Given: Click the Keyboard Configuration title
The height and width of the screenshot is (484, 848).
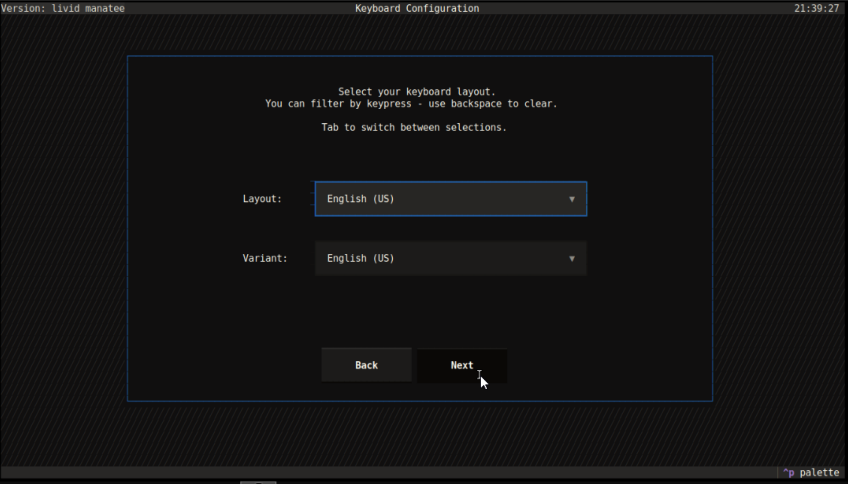Looking at the screenshot, I should 417,8.
